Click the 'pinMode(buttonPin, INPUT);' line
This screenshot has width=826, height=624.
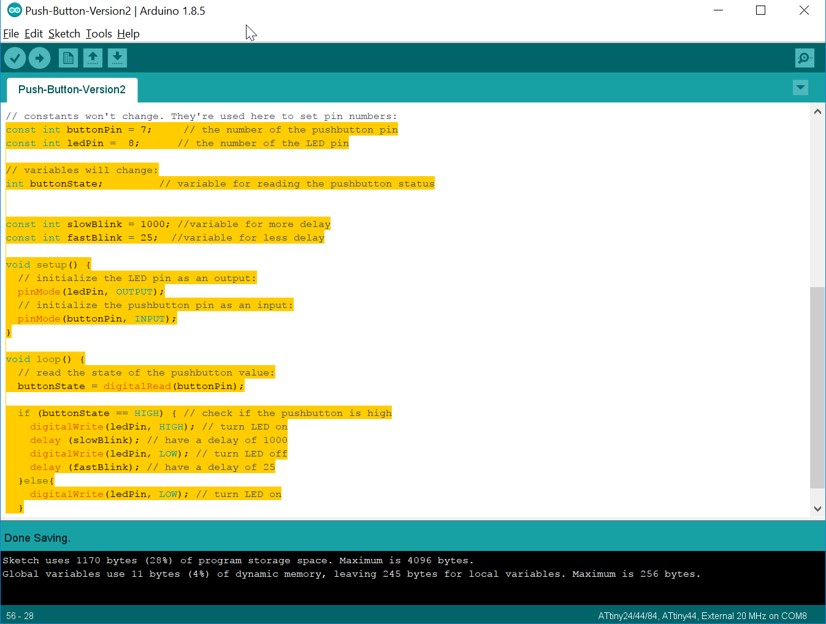97,319
